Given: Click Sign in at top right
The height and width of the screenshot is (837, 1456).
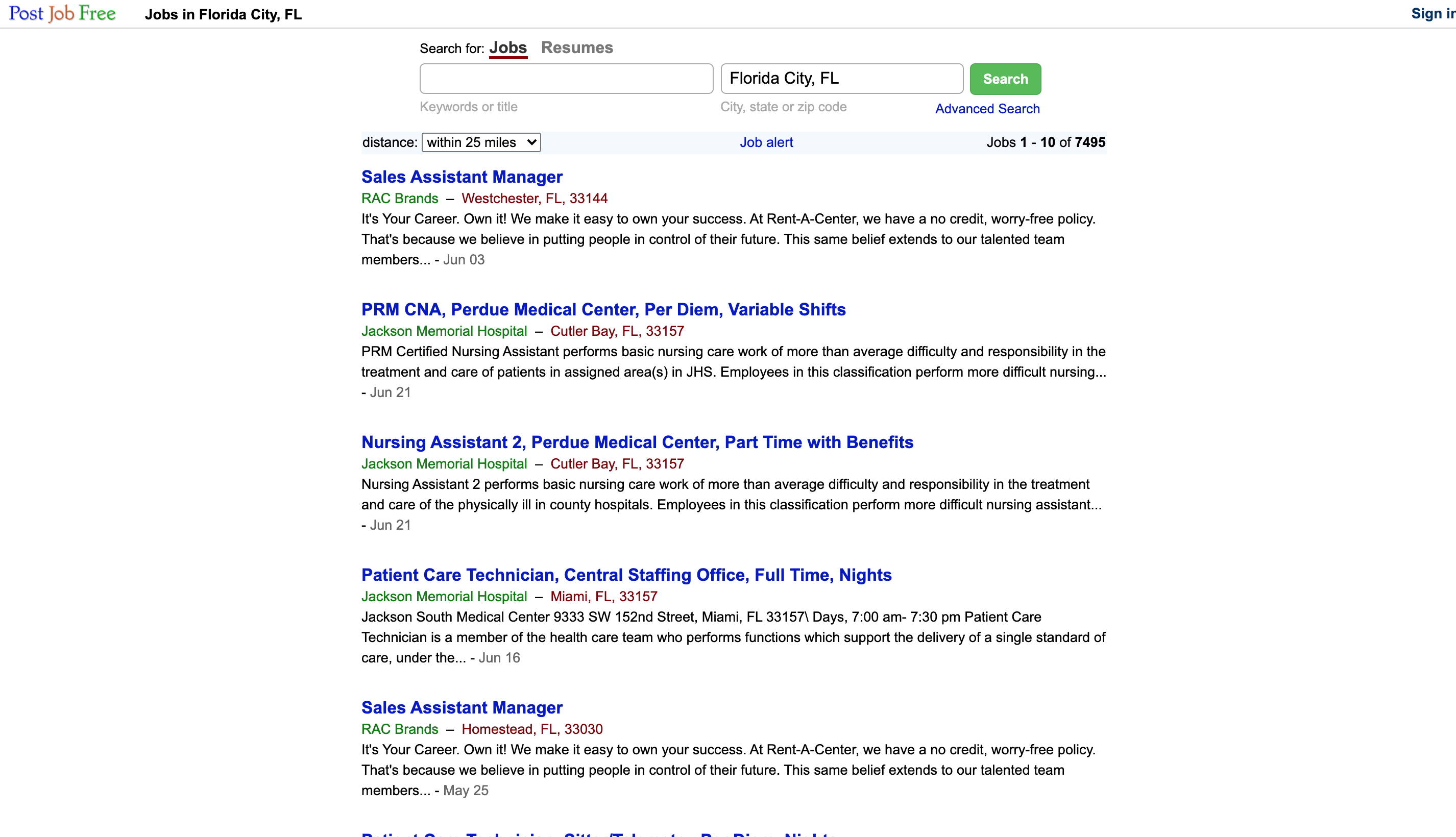Looking at the screenshot, I should [x=1432, y=14].
